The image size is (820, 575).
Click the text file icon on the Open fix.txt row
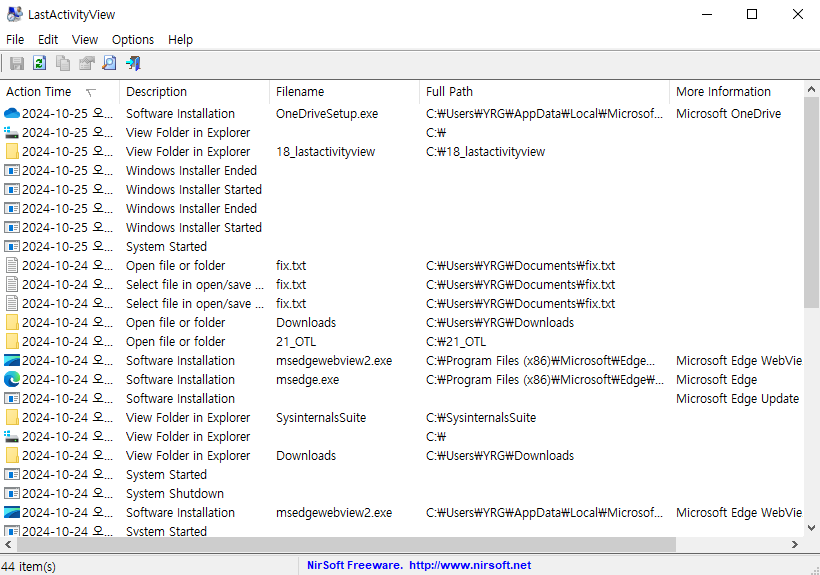[x=12, y=266]
